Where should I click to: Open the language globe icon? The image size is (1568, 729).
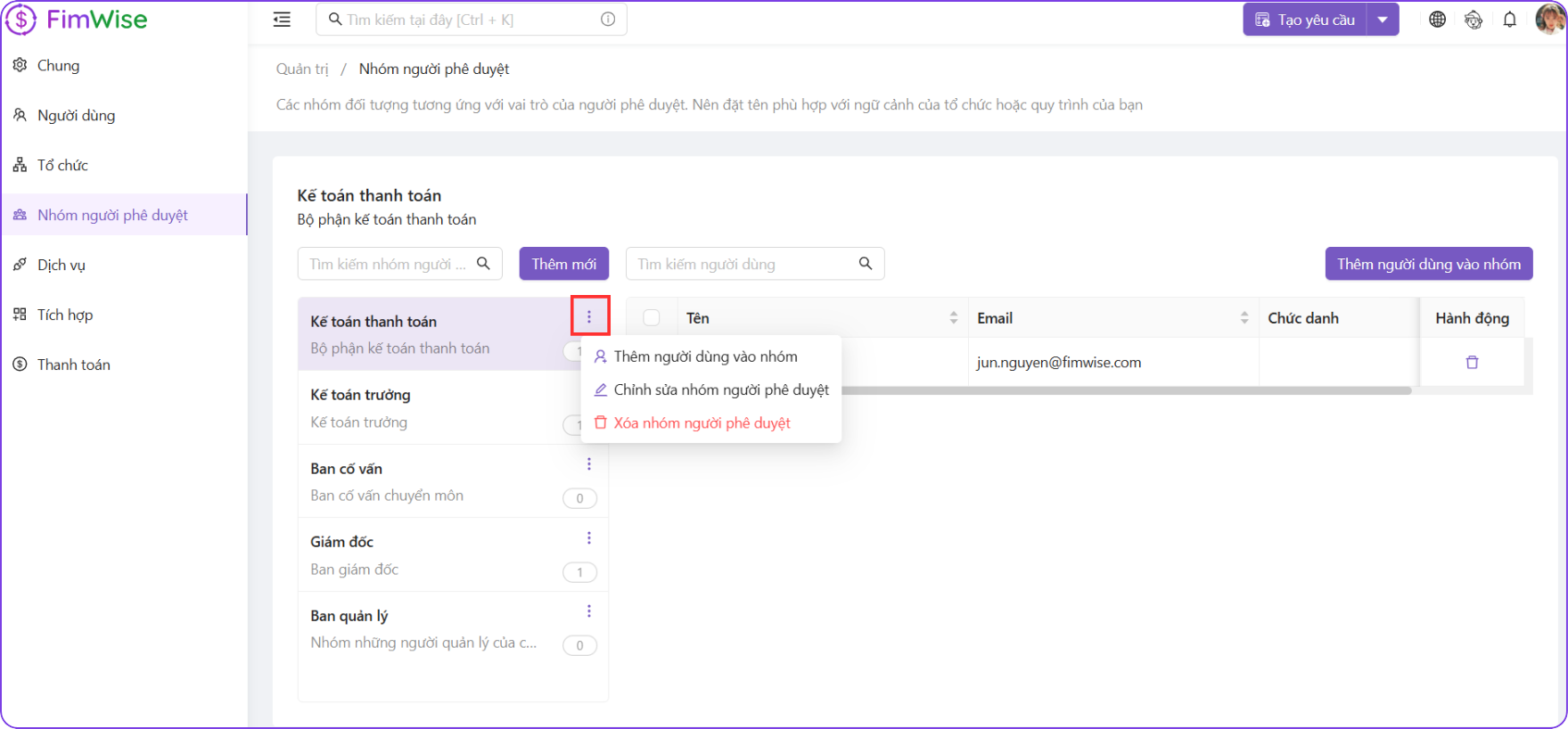[x=1437, y=20]
